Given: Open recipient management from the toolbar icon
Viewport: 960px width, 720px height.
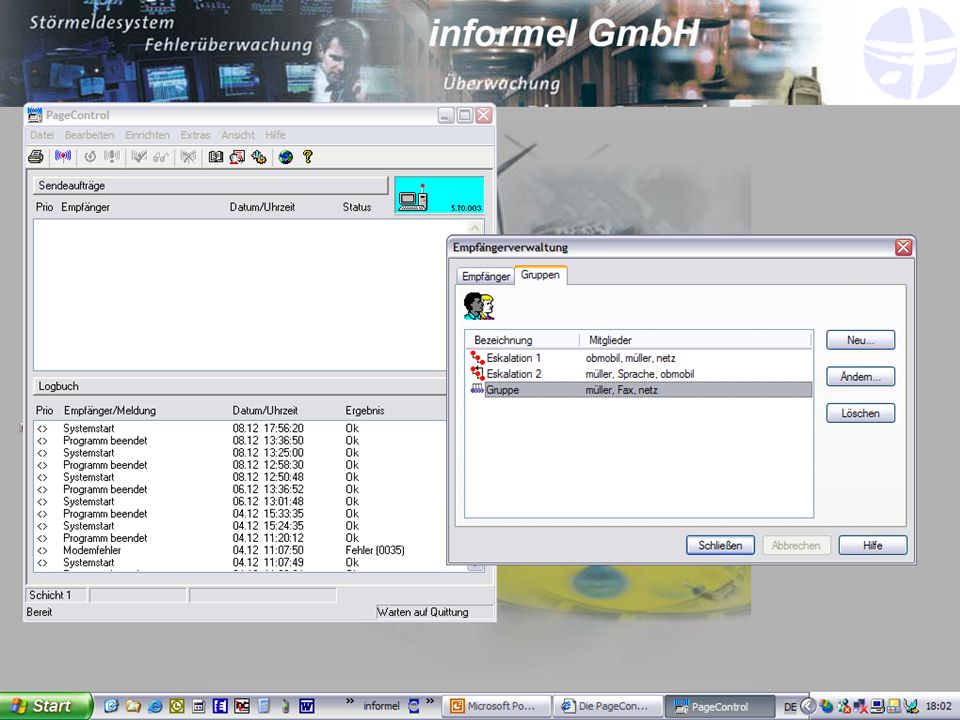Looking at the screenshot, I should (x=237, y=157).
